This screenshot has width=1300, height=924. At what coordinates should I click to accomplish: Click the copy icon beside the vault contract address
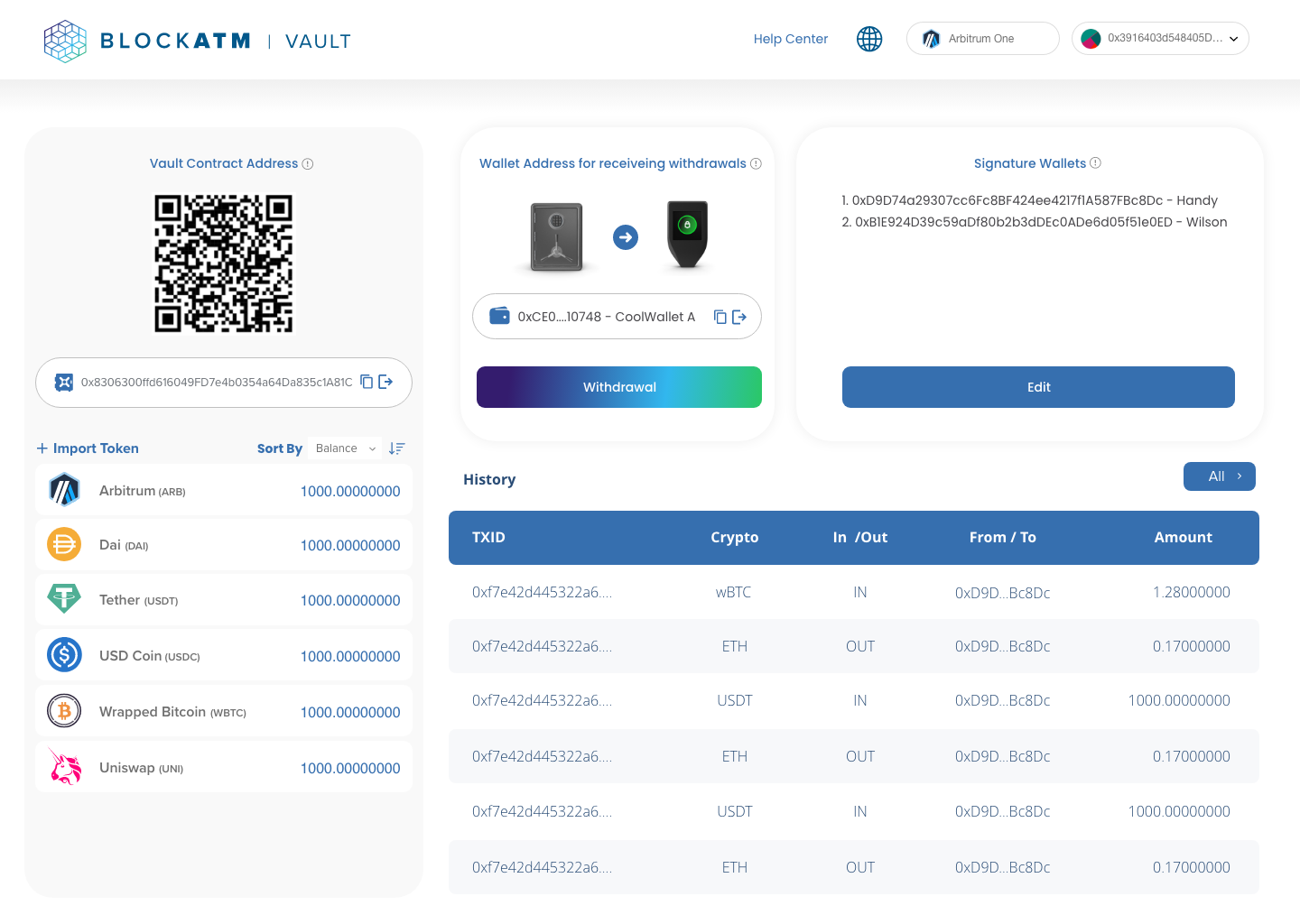coord(366,382)
